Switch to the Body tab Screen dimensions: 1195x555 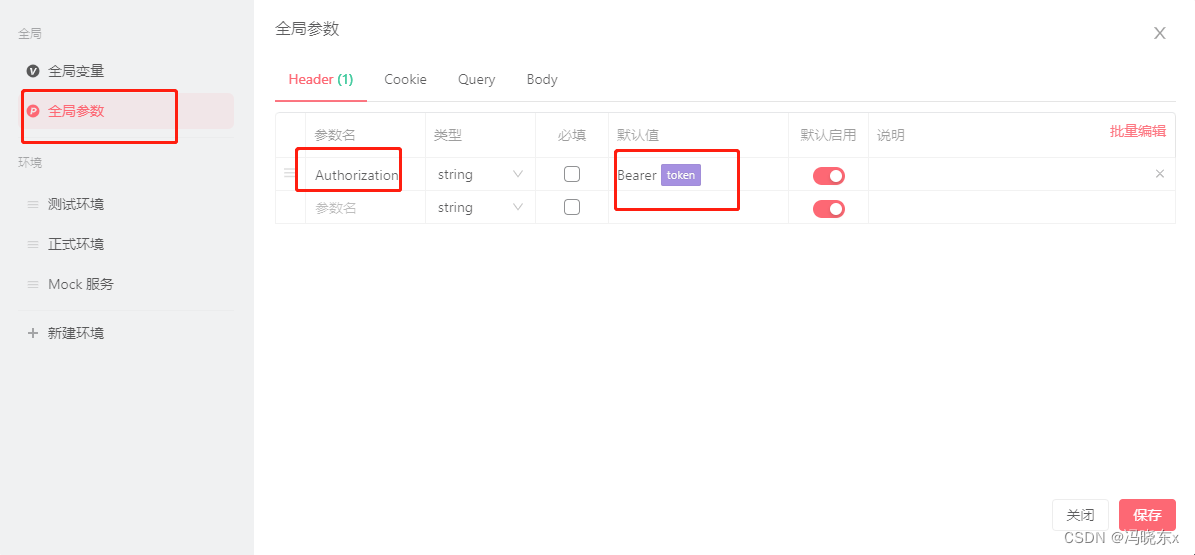click(542, 79)
